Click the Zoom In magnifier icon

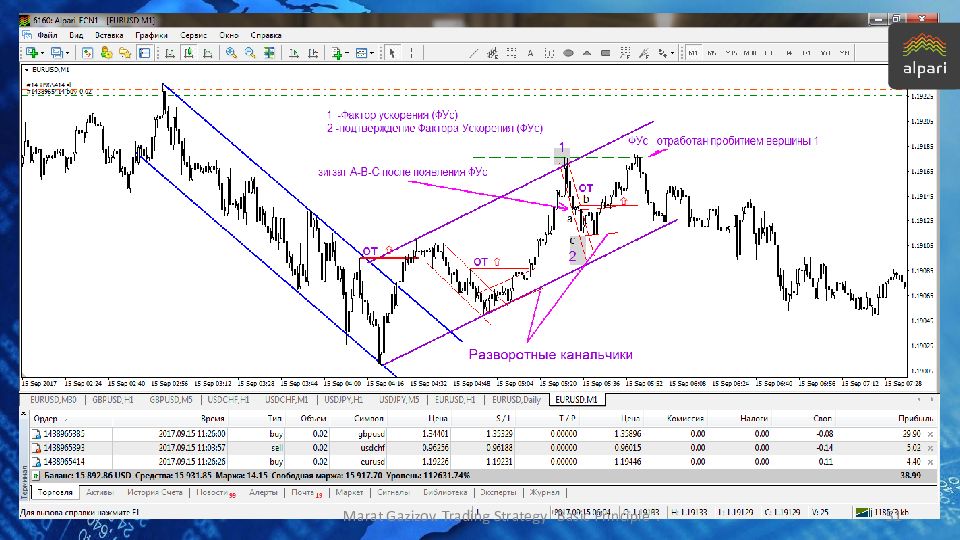(231, 53)
